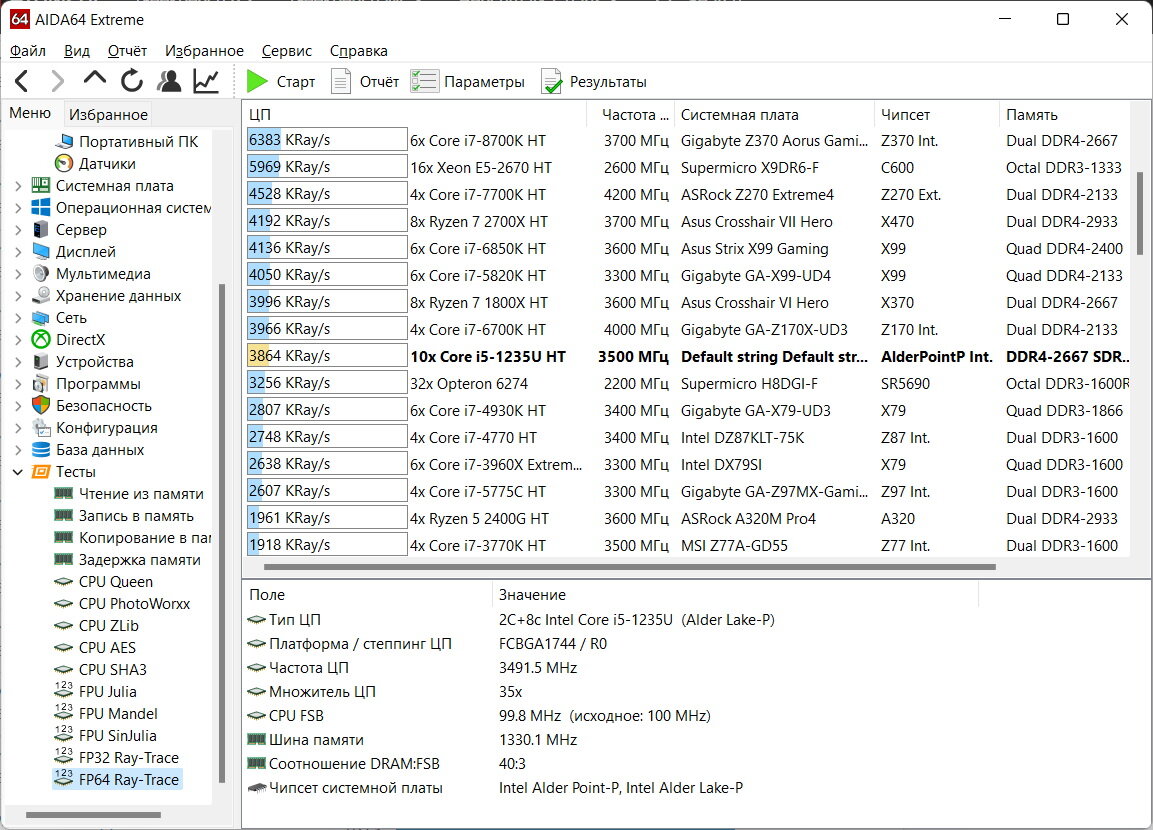Open Параметры benchmark settings
This screenshot has width=1153, height=830.
[468, 82]
